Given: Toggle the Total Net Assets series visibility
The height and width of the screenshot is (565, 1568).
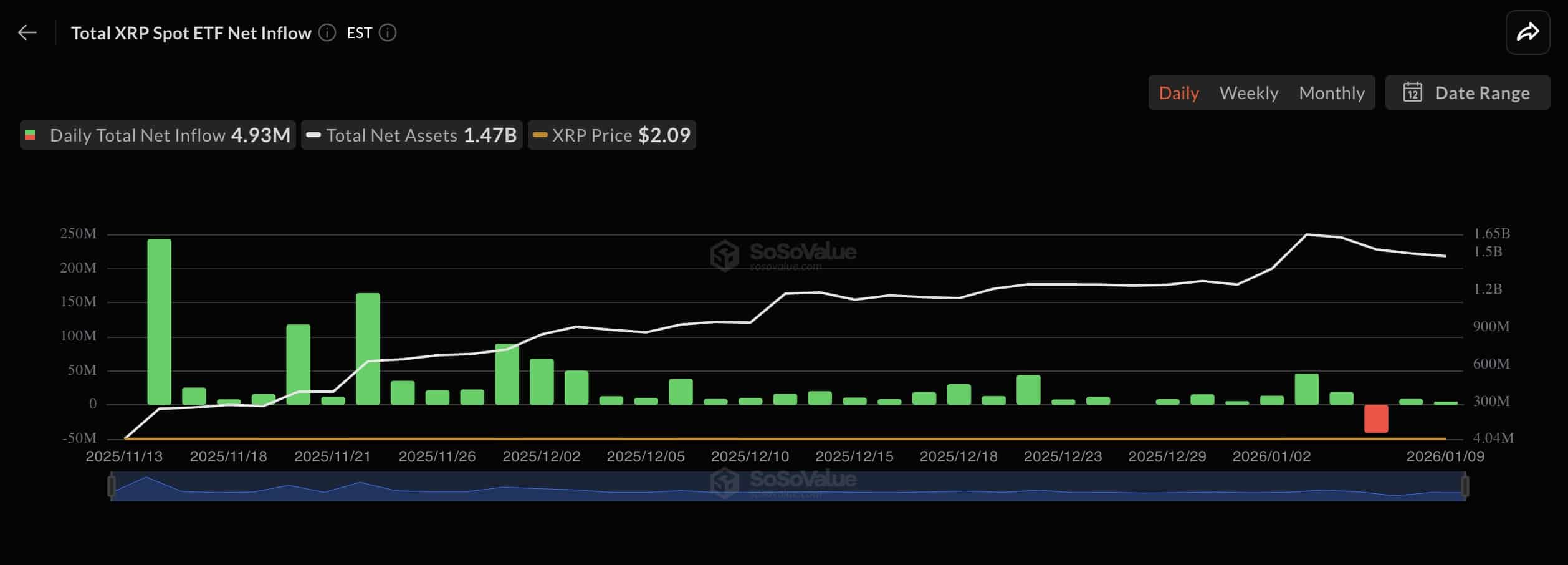Looking at the screenshot, I should coord(411,135).
